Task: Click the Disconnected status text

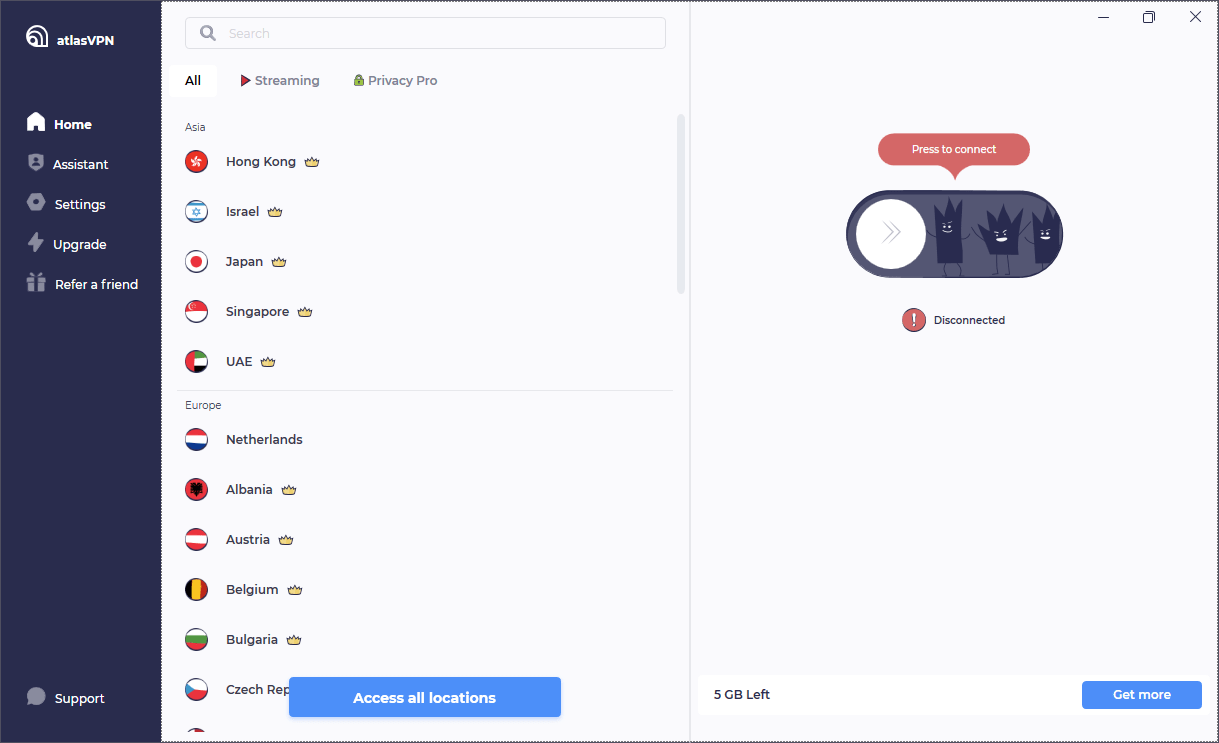Action: [x=969, y=320]
